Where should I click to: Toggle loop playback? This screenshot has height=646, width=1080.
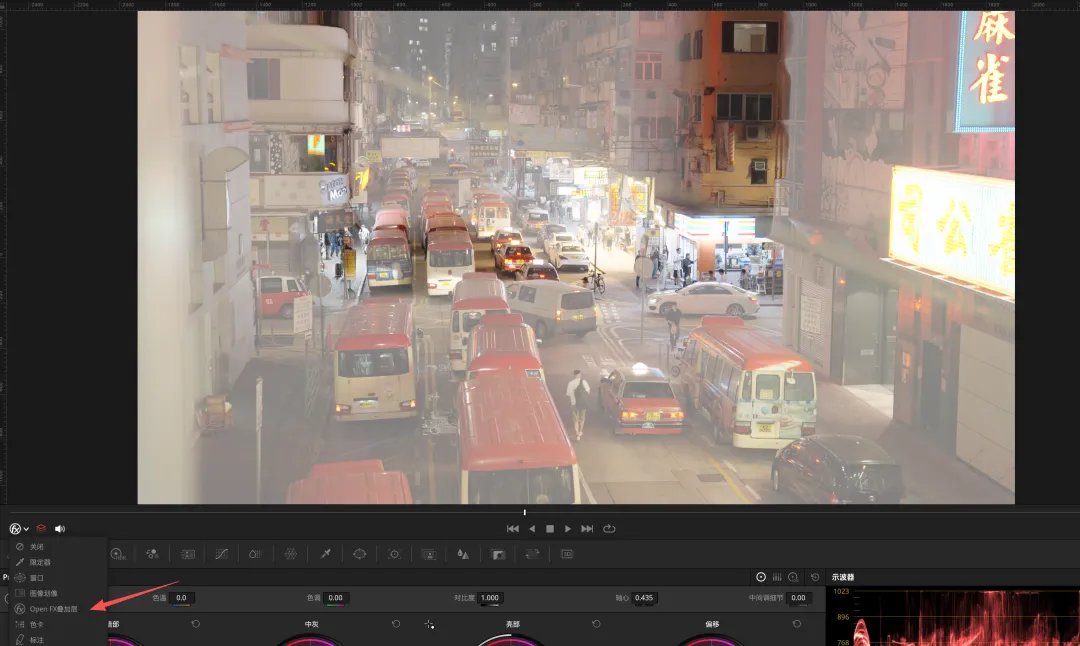pyautogui.click(x=609, y=529)
